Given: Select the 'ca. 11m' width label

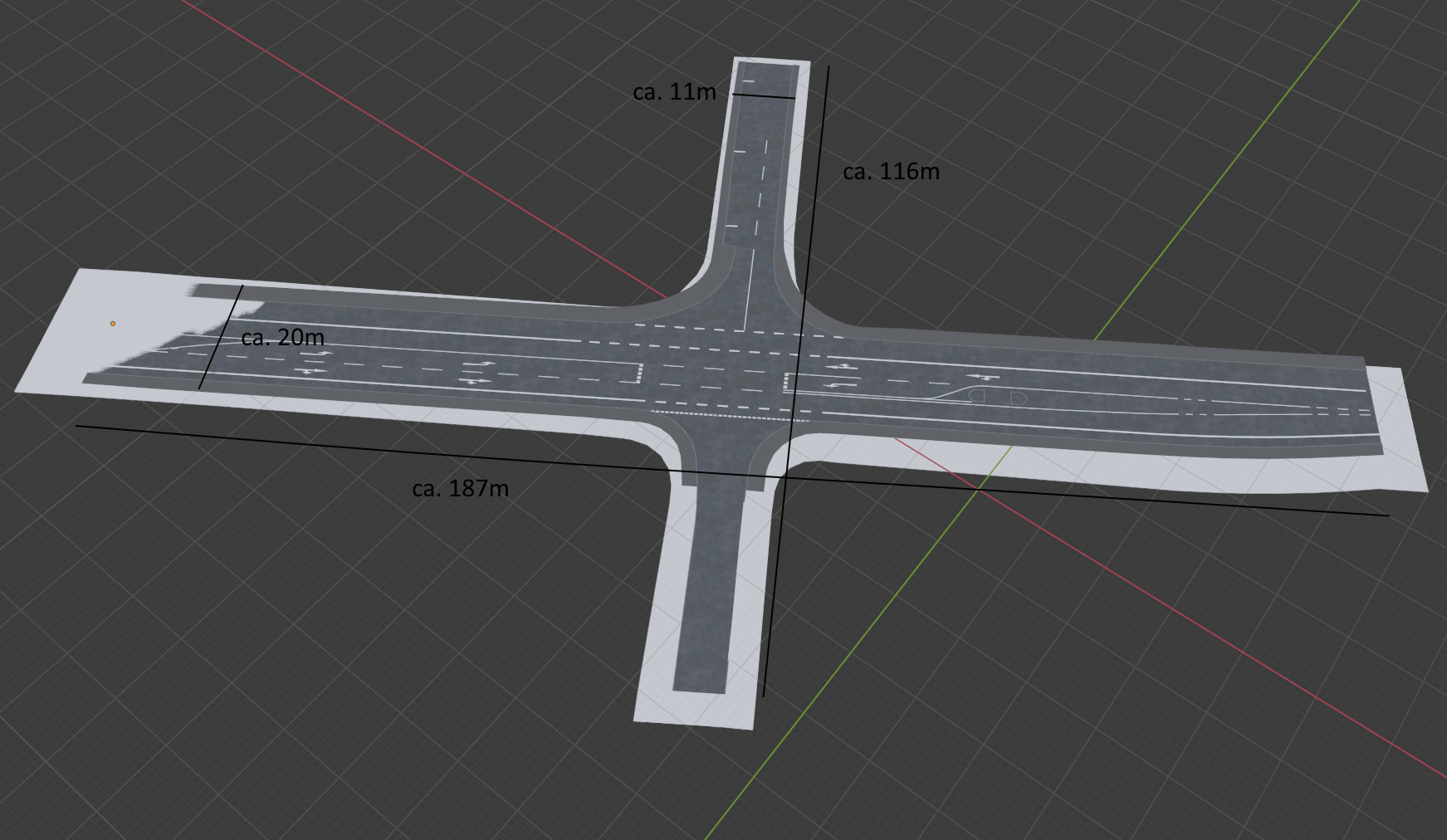Looking at the screenshot, I should tap(674, 92).
